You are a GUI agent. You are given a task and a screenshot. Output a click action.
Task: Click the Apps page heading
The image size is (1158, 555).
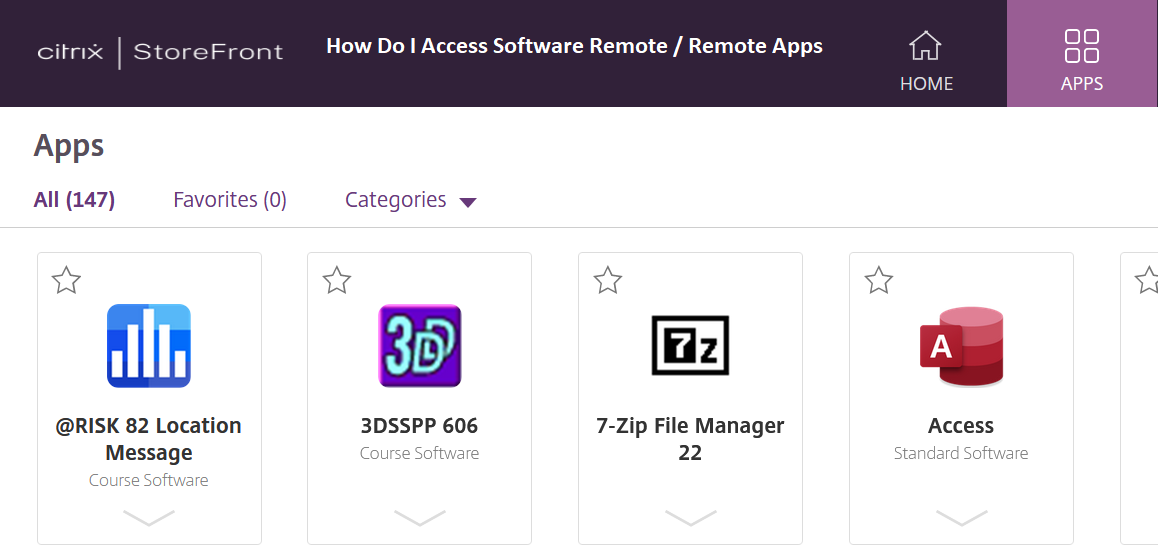(69, 146)
